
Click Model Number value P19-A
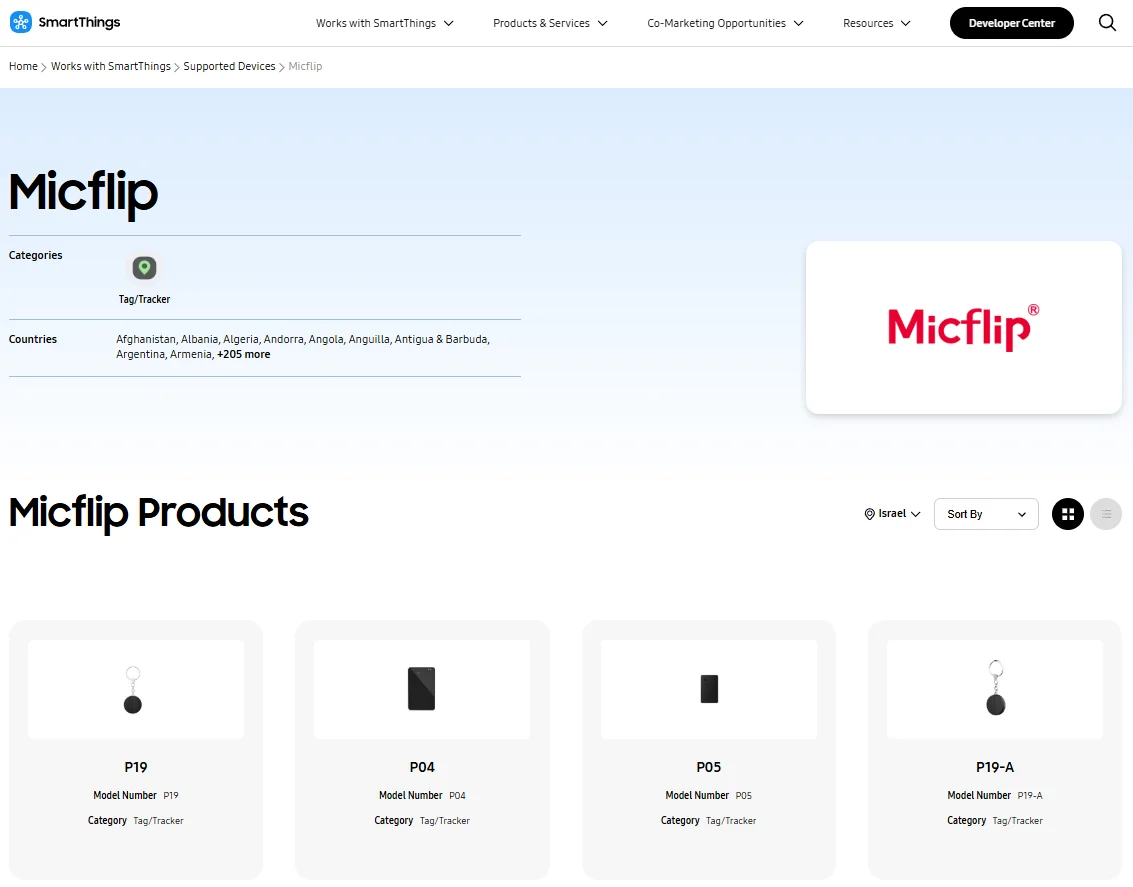coord(1030,795)
